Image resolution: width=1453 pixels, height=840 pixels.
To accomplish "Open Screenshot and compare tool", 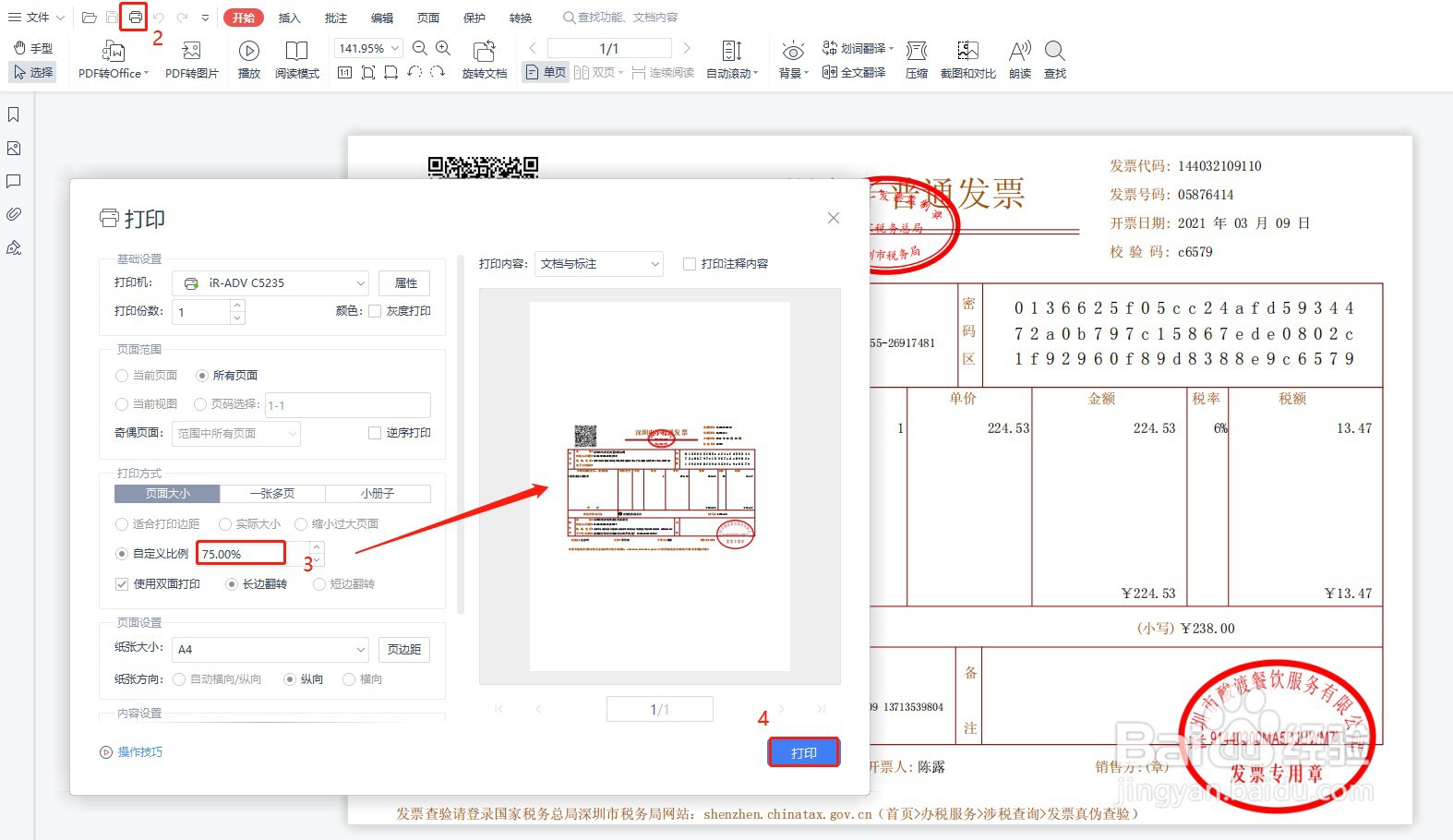I will [x=968, y=59].
